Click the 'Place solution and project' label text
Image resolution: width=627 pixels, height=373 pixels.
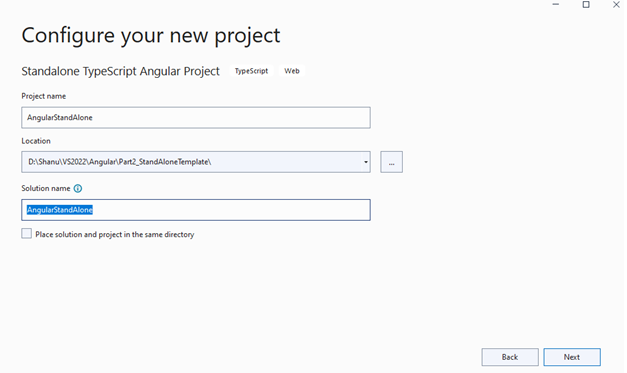pyautogui.click(x=115, y=234)
